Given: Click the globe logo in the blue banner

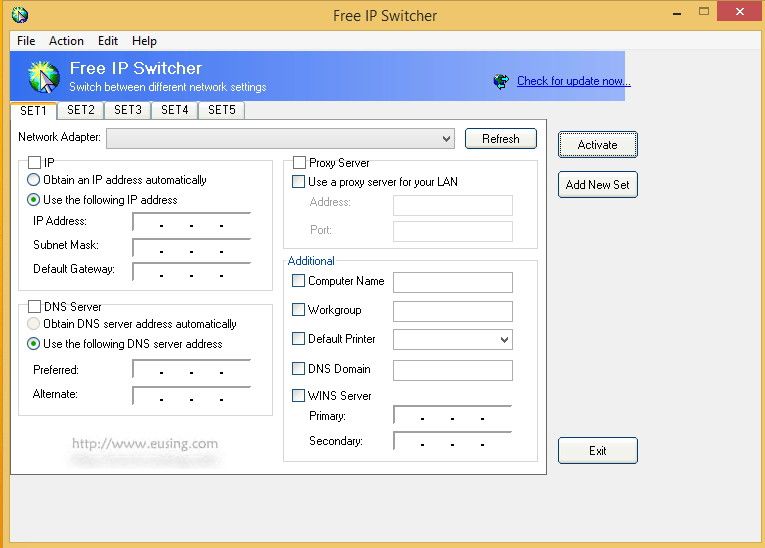Looking at the screenshot, I should [x=44, y=77].
